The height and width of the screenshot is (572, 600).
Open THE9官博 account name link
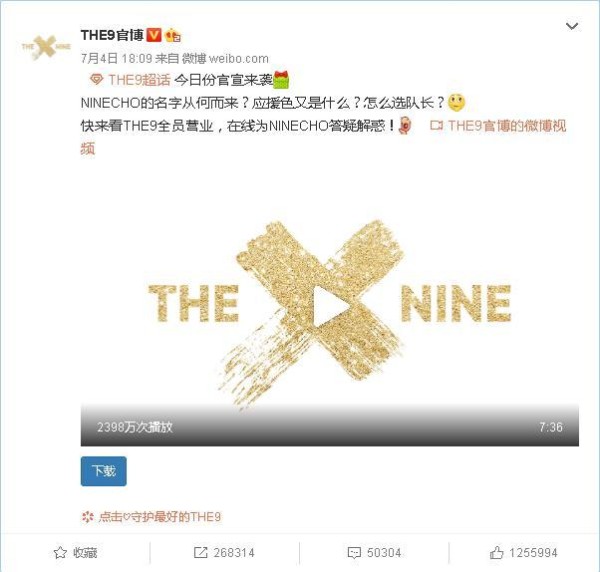(x=112, y=35)
